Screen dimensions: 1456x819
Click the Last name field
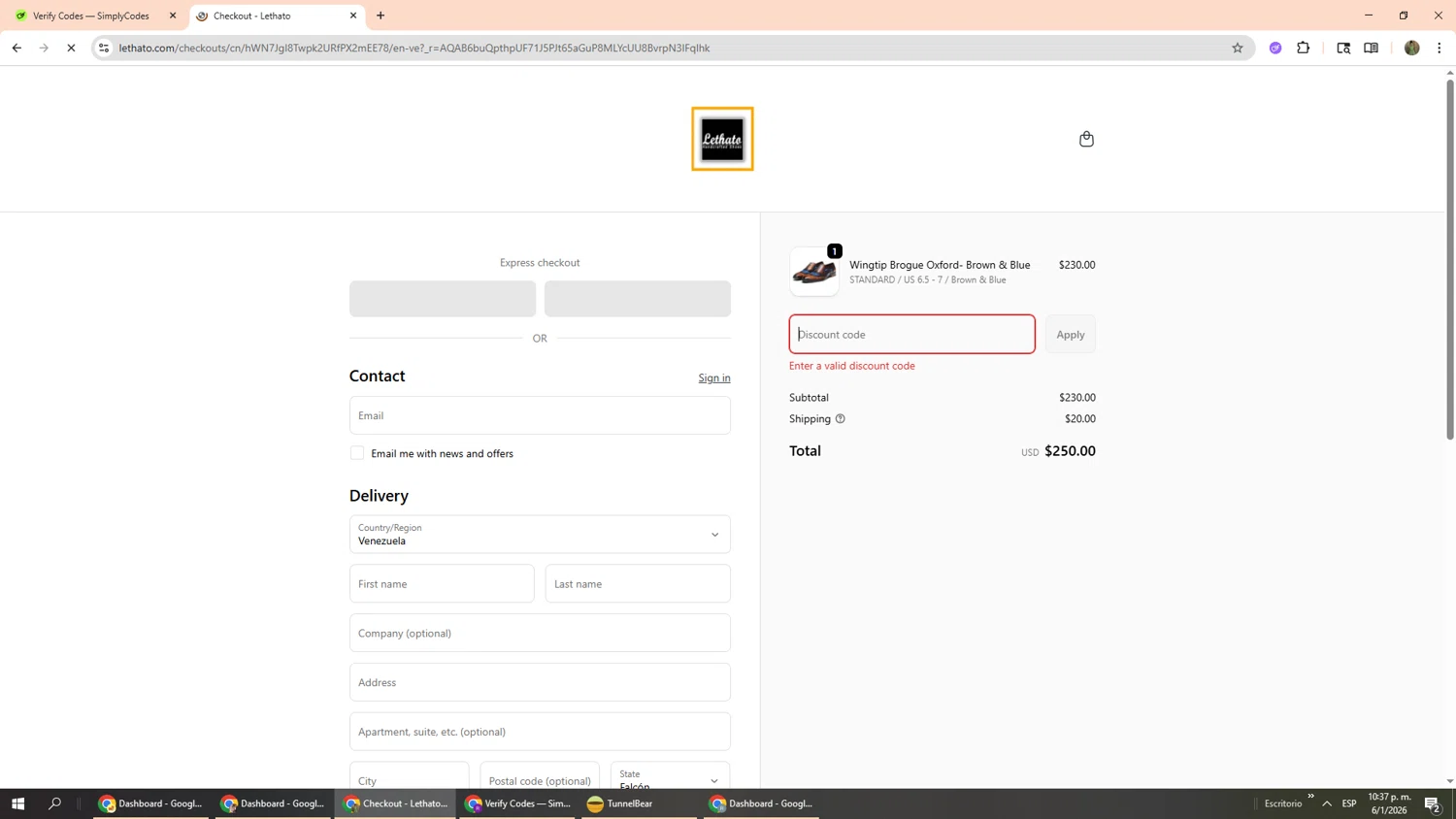click(638, 584)
